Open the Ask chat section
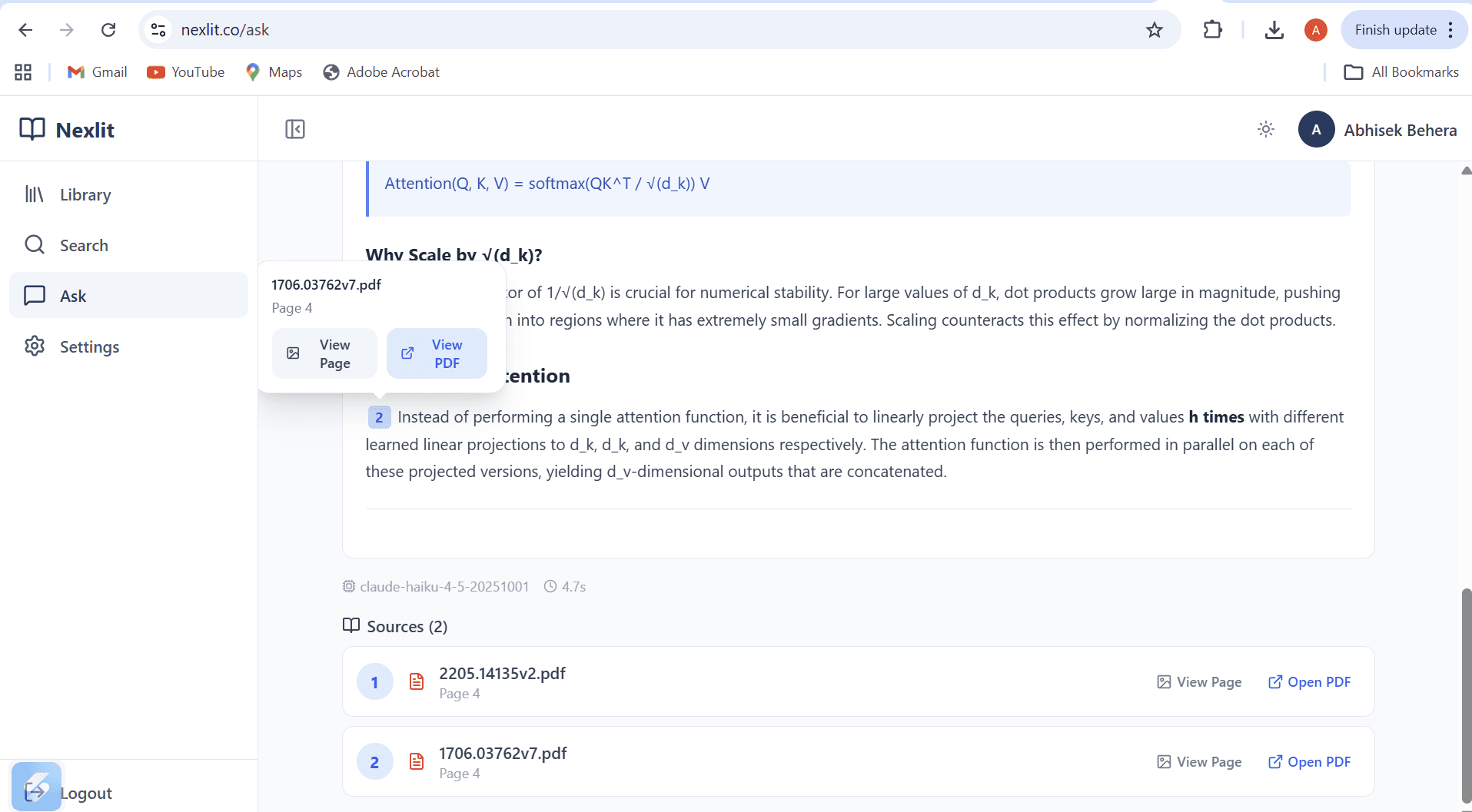1472x812 pixels. coord(73,295)
